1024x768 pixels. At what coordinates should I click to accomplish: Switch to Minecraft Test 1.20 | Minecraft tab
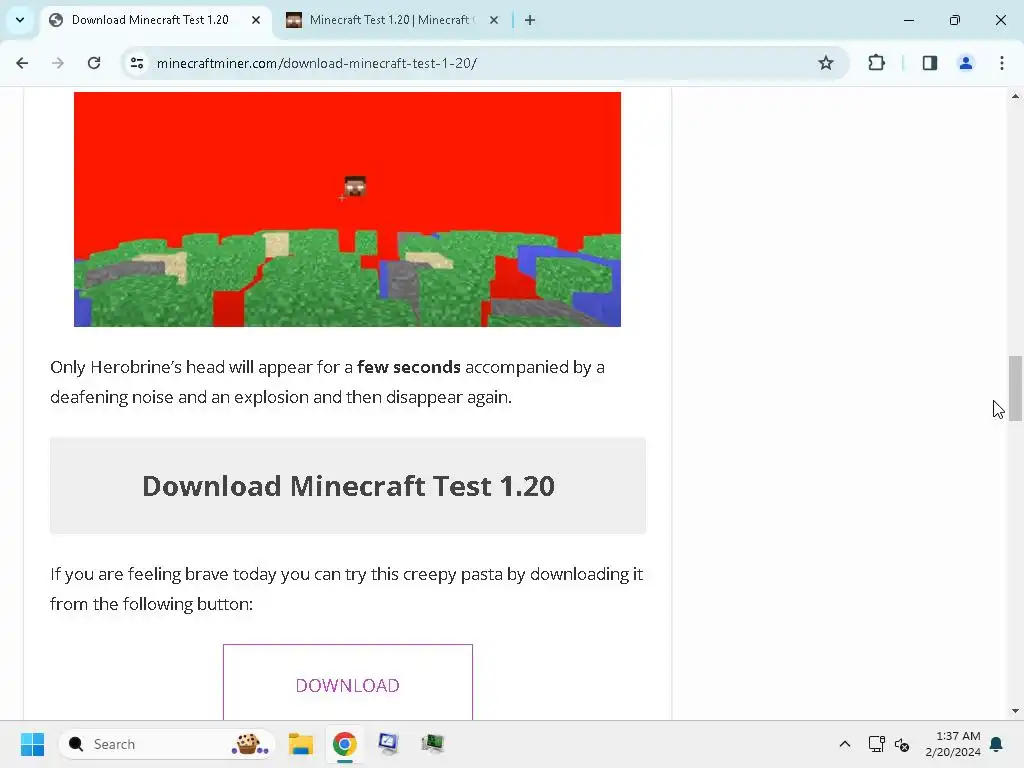tap(391, 20)
